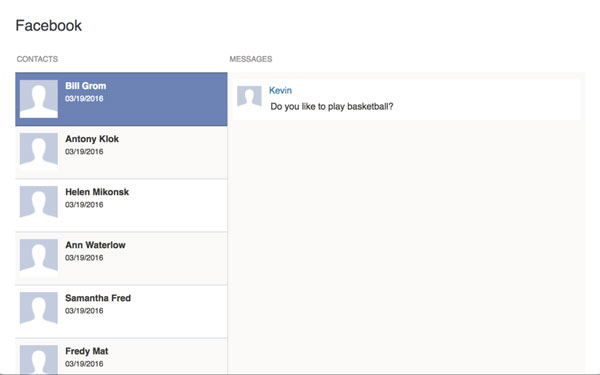600x375 pixels.
Task: Click Bill Grom's avatar icon
Action: pos(39,99)
